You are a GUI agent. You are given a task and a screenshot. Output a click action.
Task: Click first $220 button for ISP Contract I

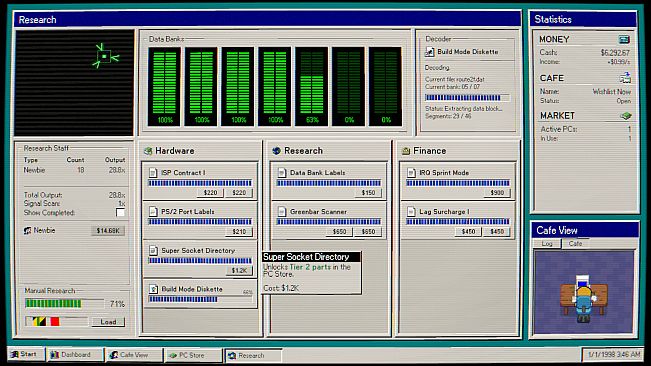point(210,193)
